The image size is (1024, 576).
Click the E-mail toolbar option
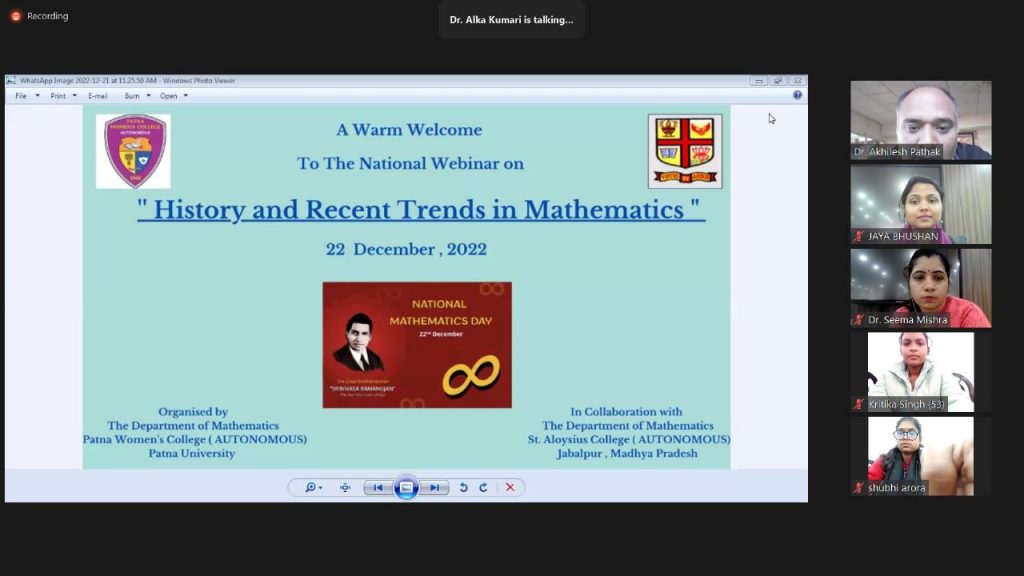[98, 96]
